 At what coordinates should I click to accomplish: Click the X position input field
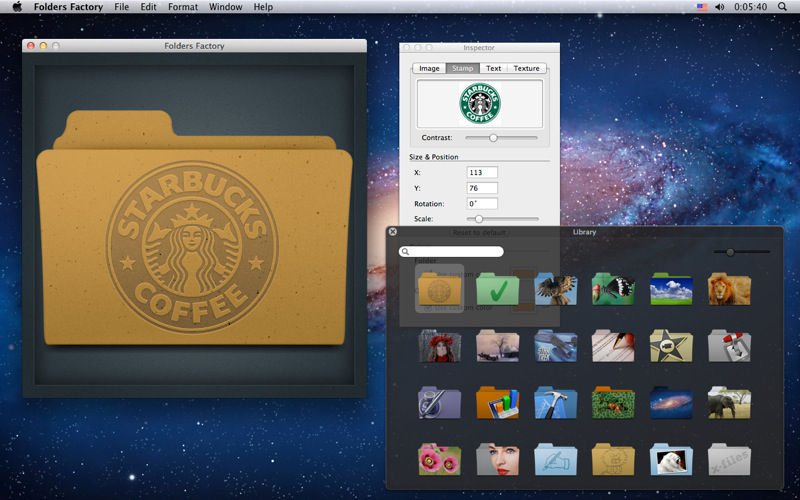click(482, 172)
